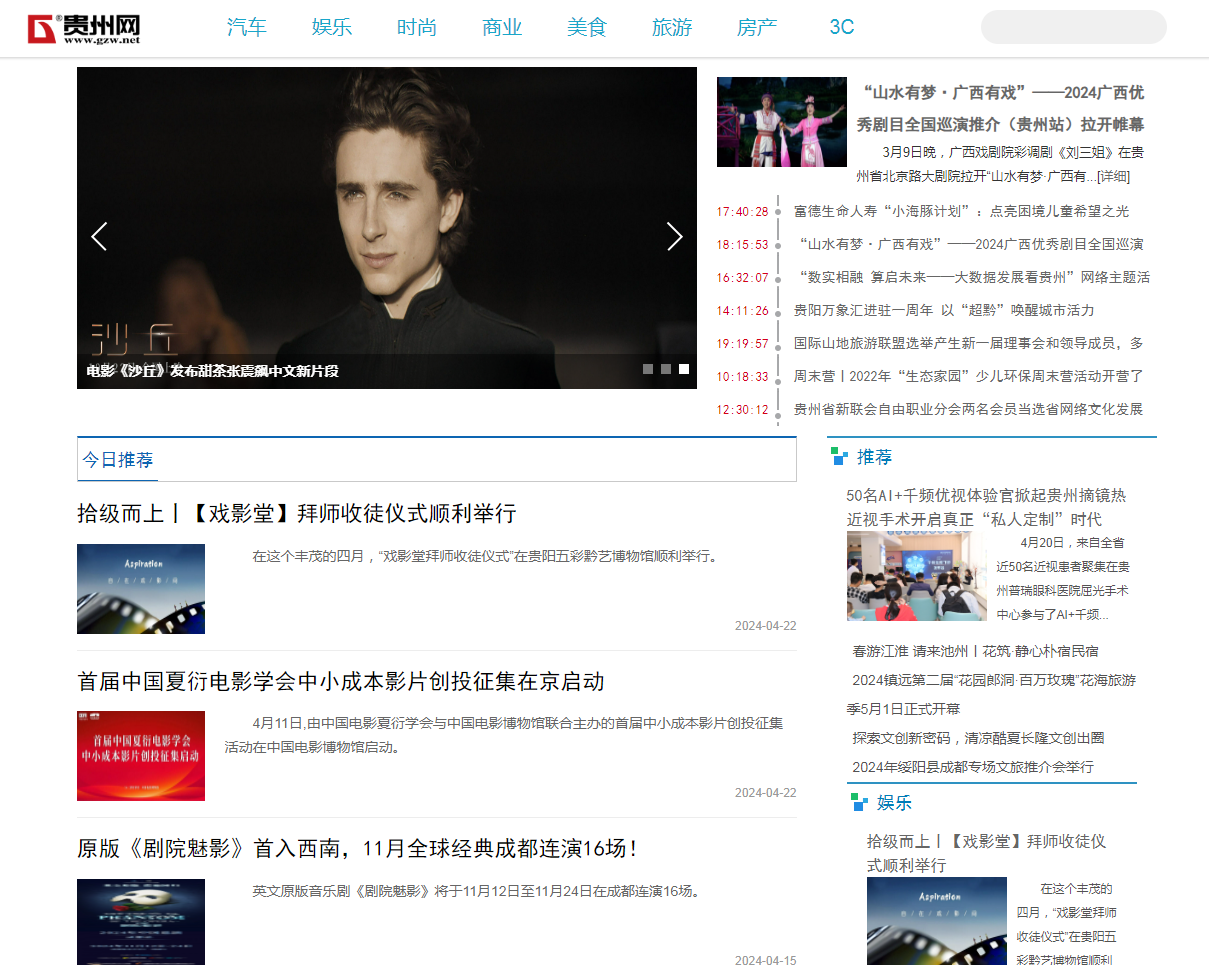Click the 16:32:07 timestamp
The width and height of the screenshot is (1209, 965).
[x=742, y=278]
